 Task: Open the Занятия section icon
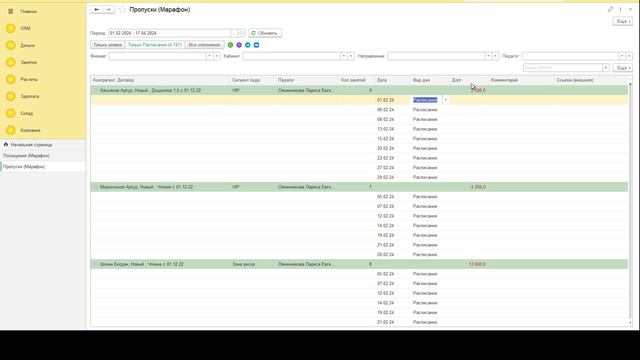pyautogui.click(x=11, y=62)
